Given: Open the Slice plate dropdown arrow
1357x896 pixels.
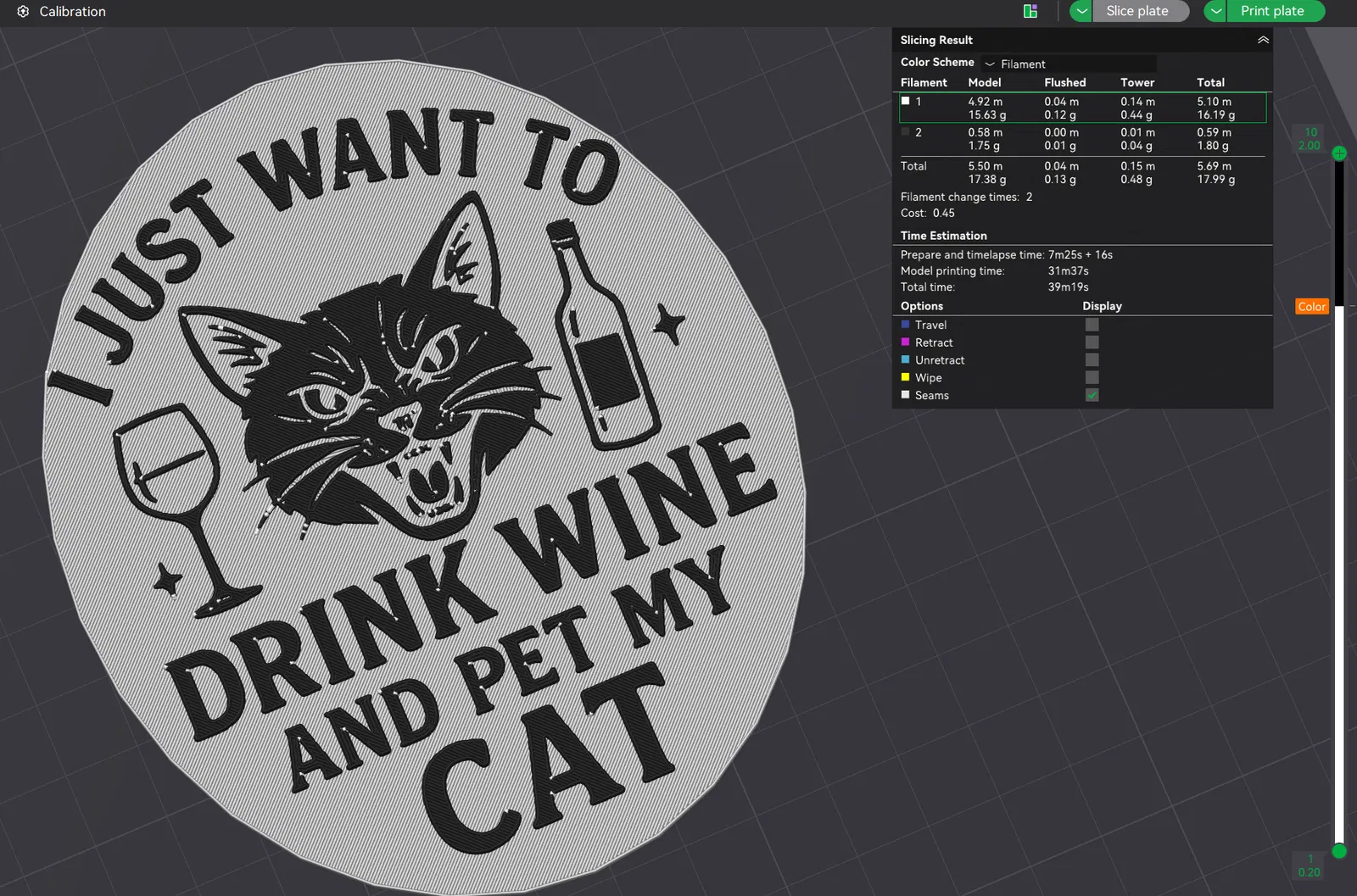Looking at the screenshot, I should pyautogui.click(x=1081, y=11).
